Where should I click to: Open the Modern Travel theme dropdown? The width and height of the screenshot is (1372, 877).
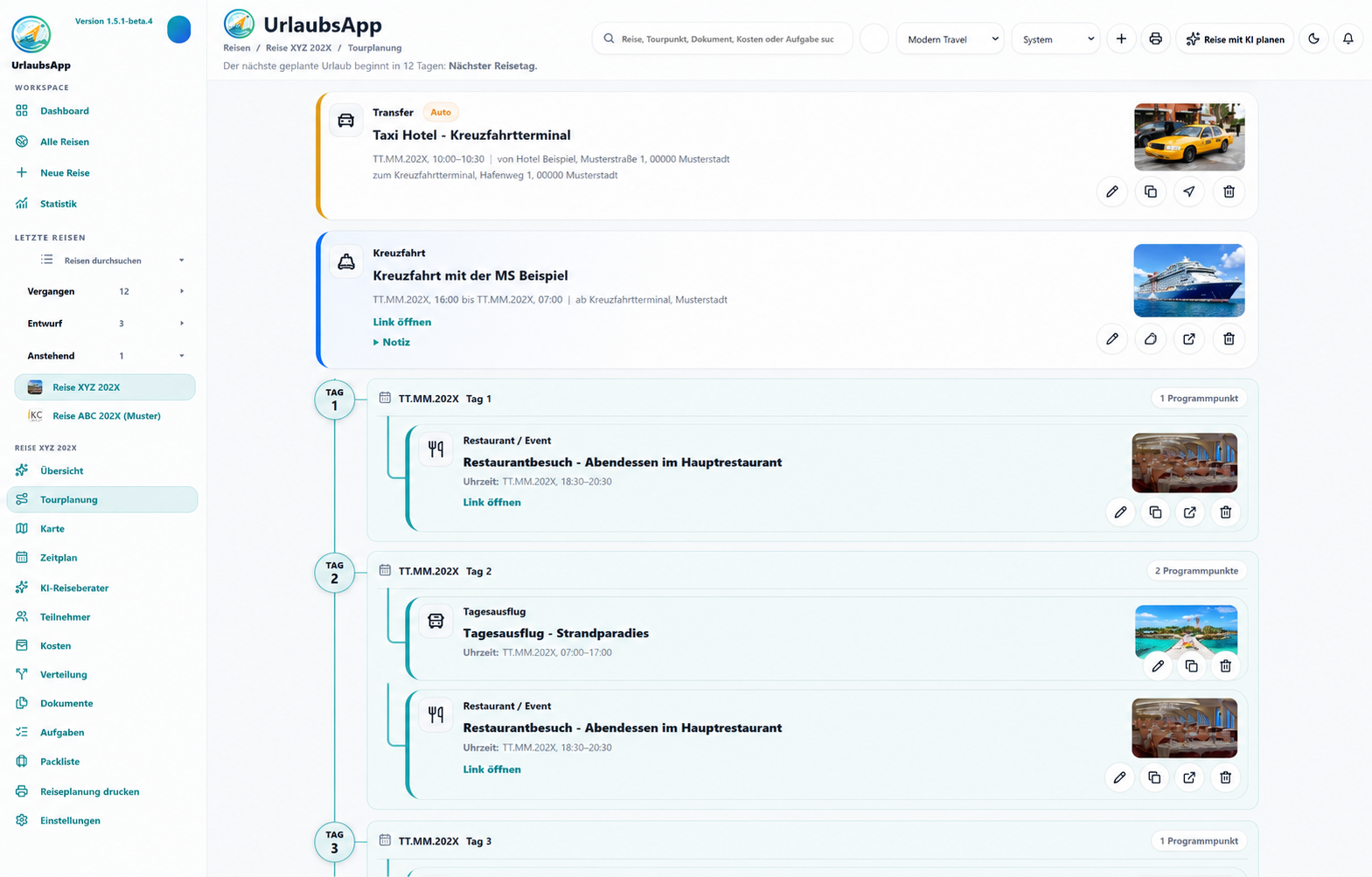pos(951,38)
